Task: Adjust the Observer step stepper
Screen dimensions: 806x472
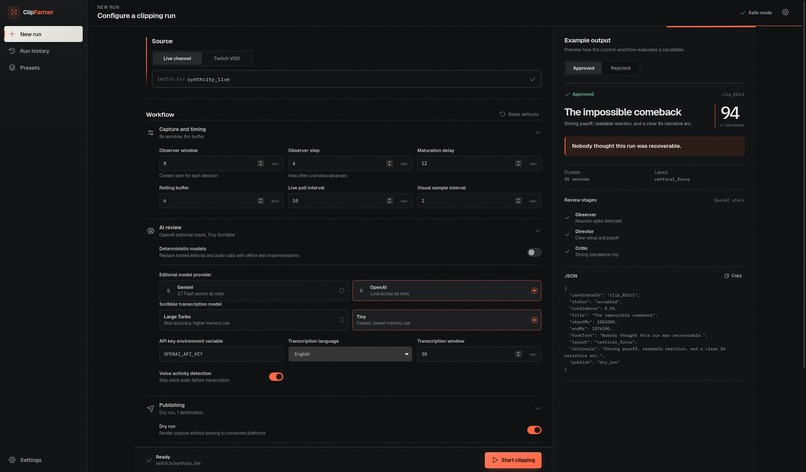Action: point(390,164)
